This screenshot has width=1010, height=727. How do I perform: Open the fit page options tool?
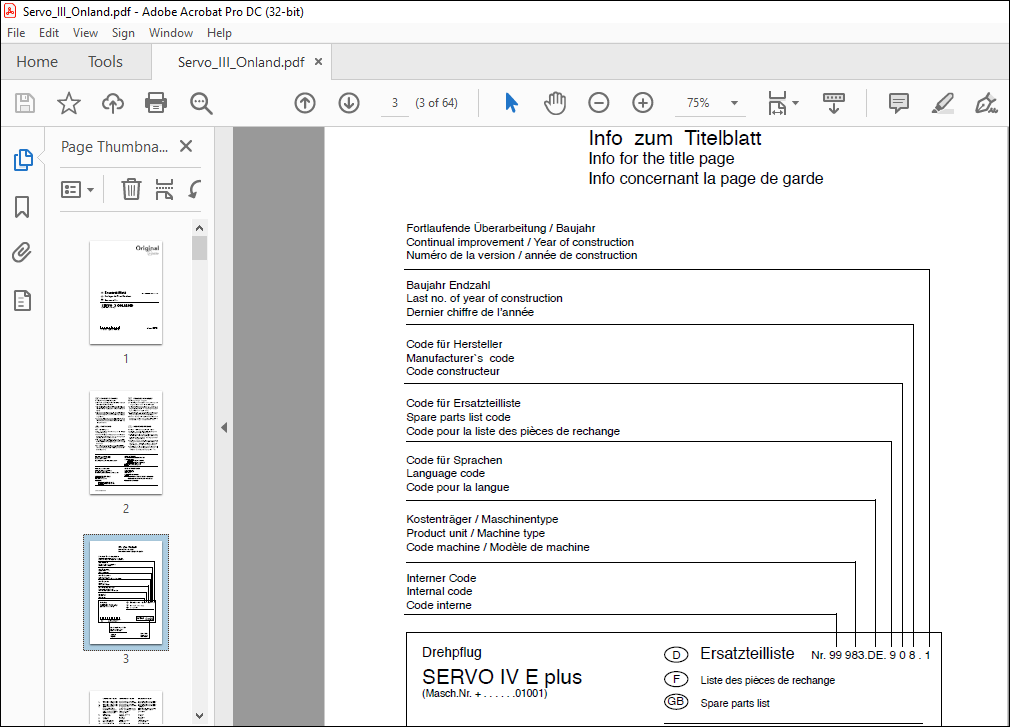[x=777, y=103]
